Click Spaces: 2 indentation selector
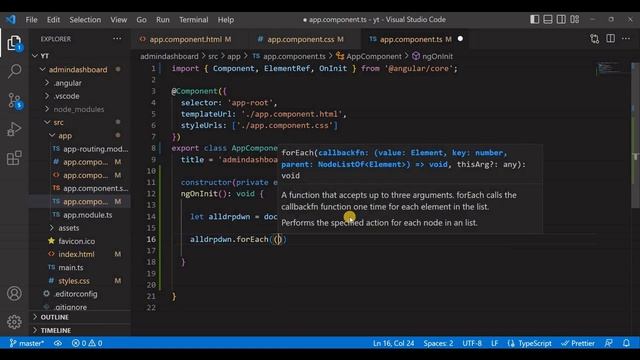The image size is (640, 360). click(x=438, y=343)
